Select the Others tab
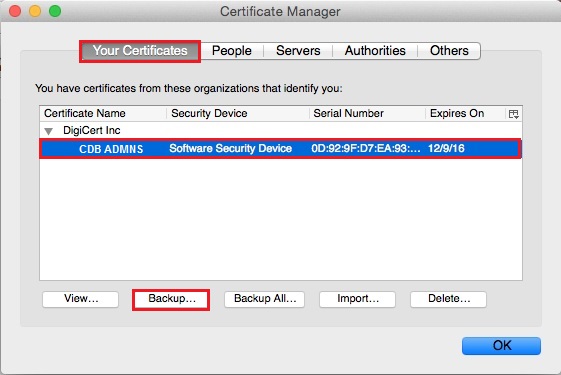This screenshot has width=561, height=375. (449, 51)
